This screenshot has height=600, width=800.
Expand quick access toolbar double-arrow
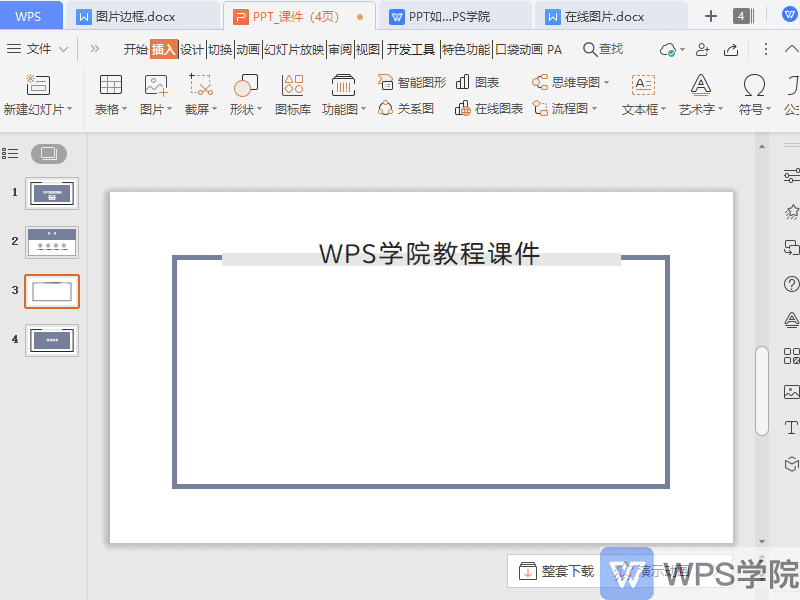tap(95, 49)
